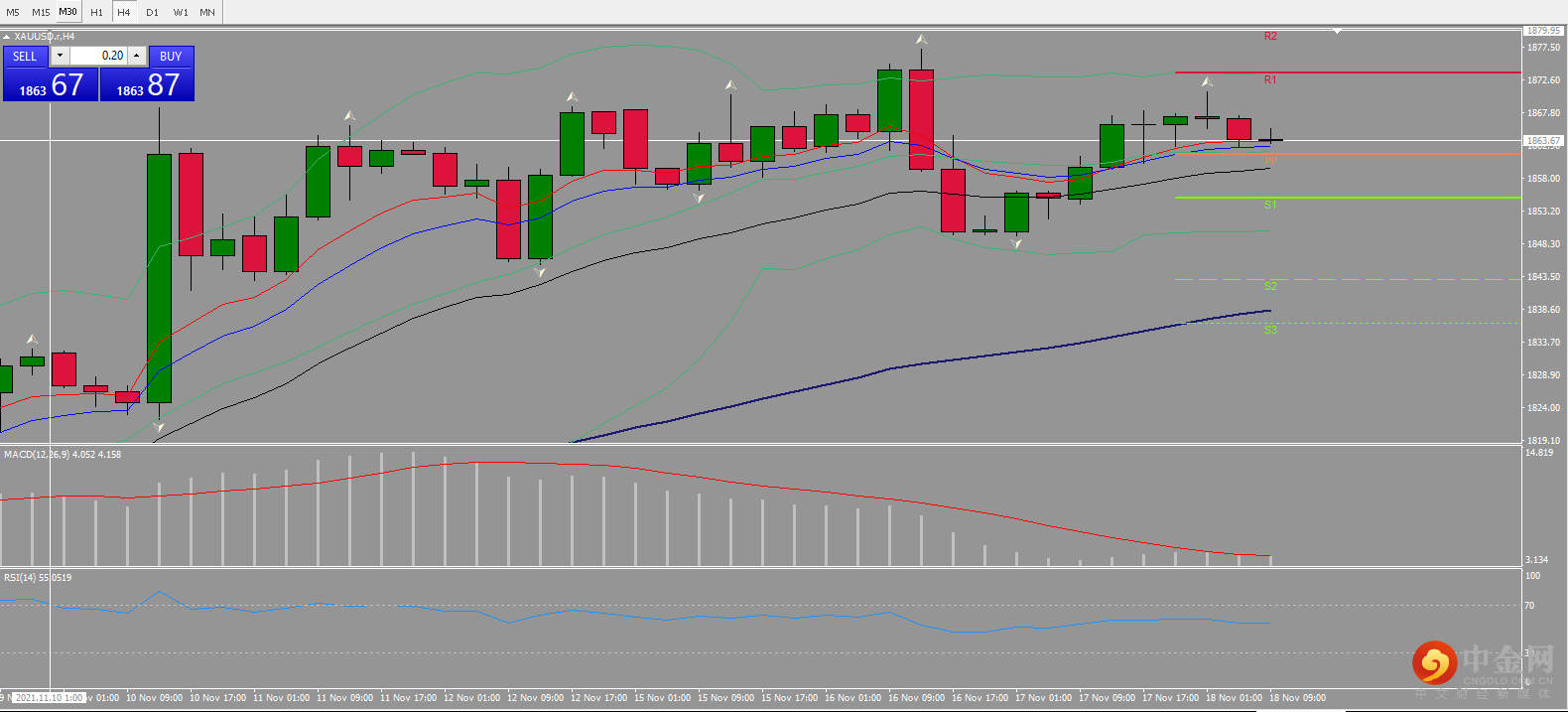Increase lot volume with up arrow
Image resolution: width=1568 pixels, height=712 pixels.
[137, 56]
